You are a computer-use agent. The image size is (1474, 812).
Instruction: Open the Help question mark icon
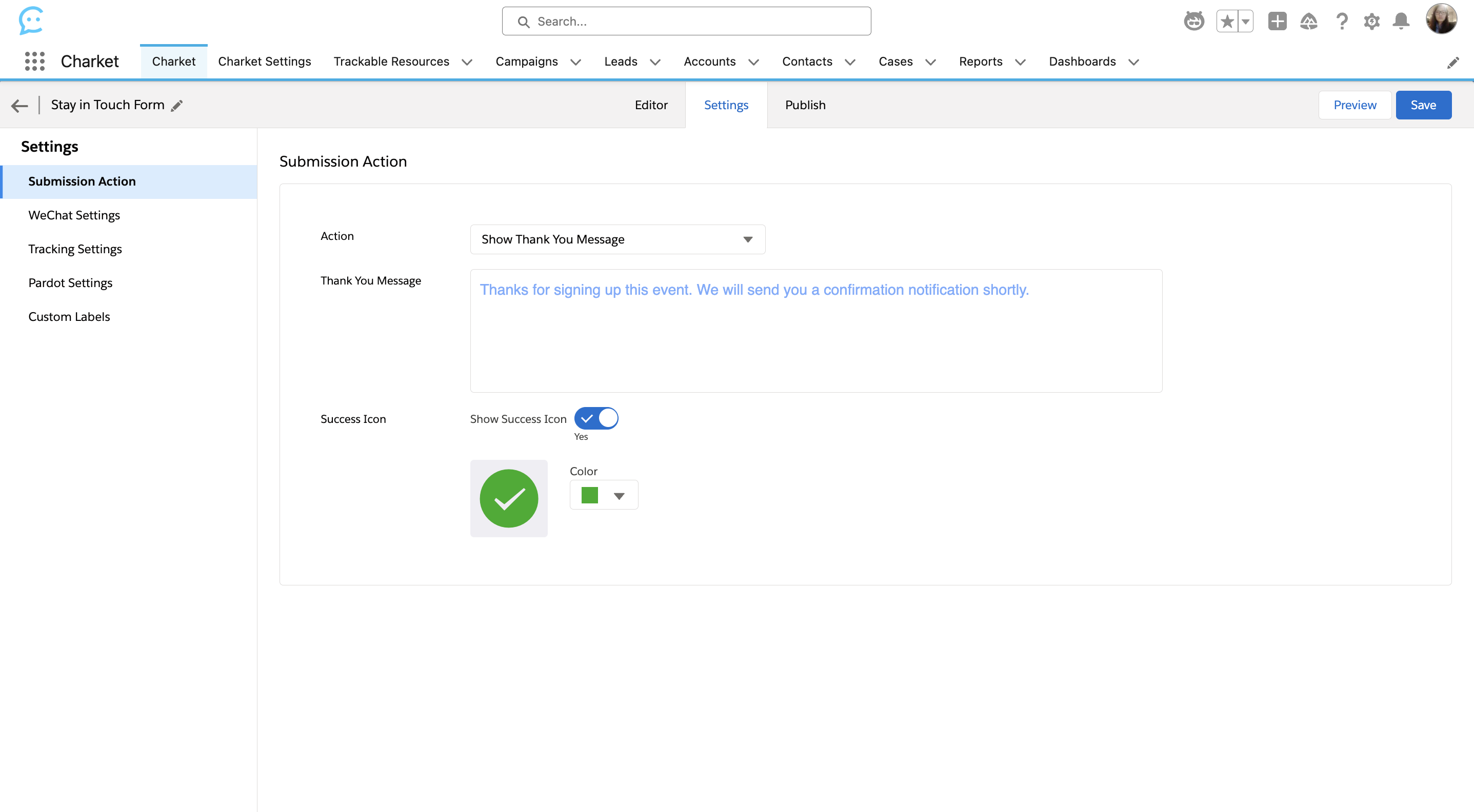coord(1341,21)
